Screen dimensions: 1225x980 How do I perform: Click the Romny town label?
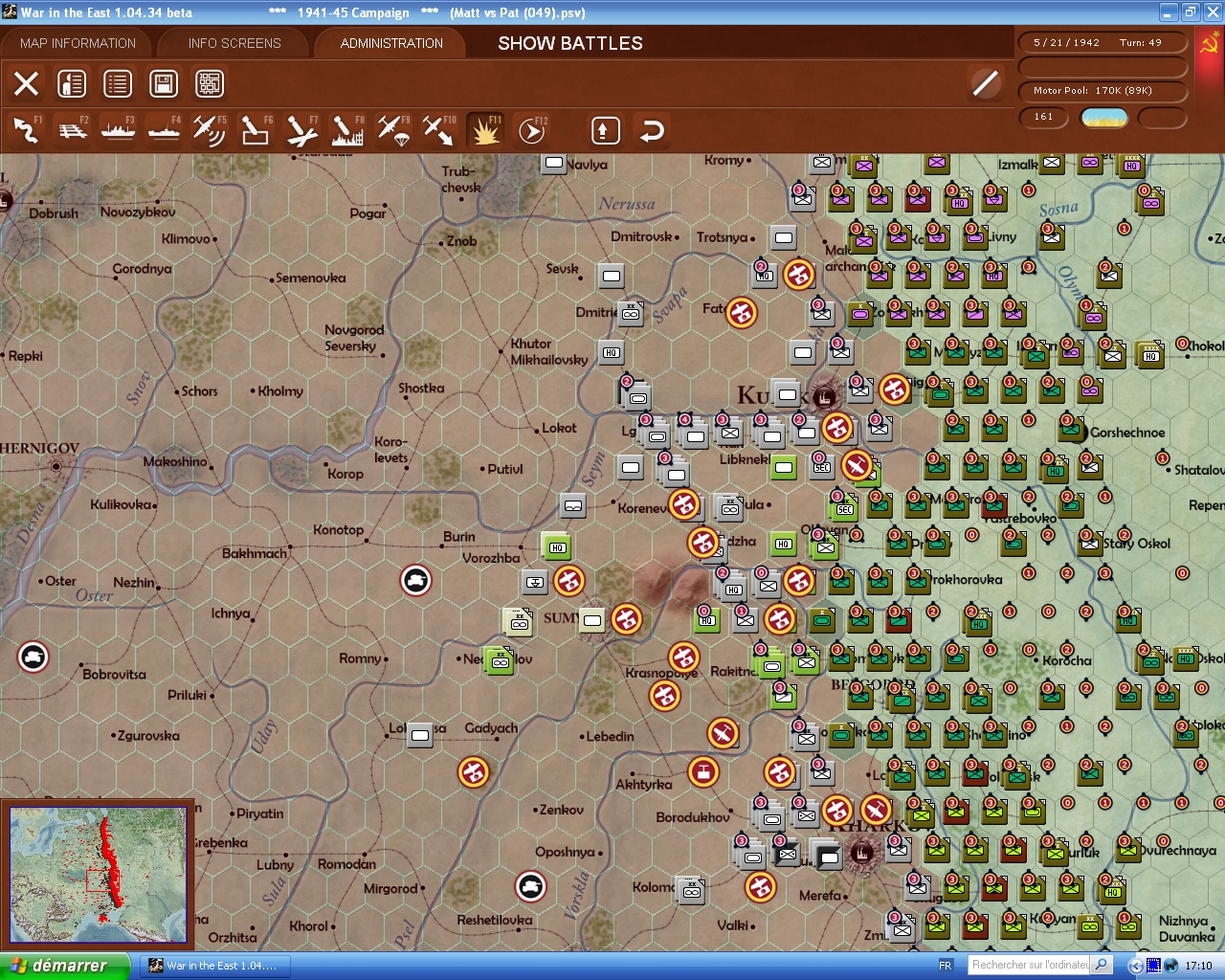coord(360,658)
